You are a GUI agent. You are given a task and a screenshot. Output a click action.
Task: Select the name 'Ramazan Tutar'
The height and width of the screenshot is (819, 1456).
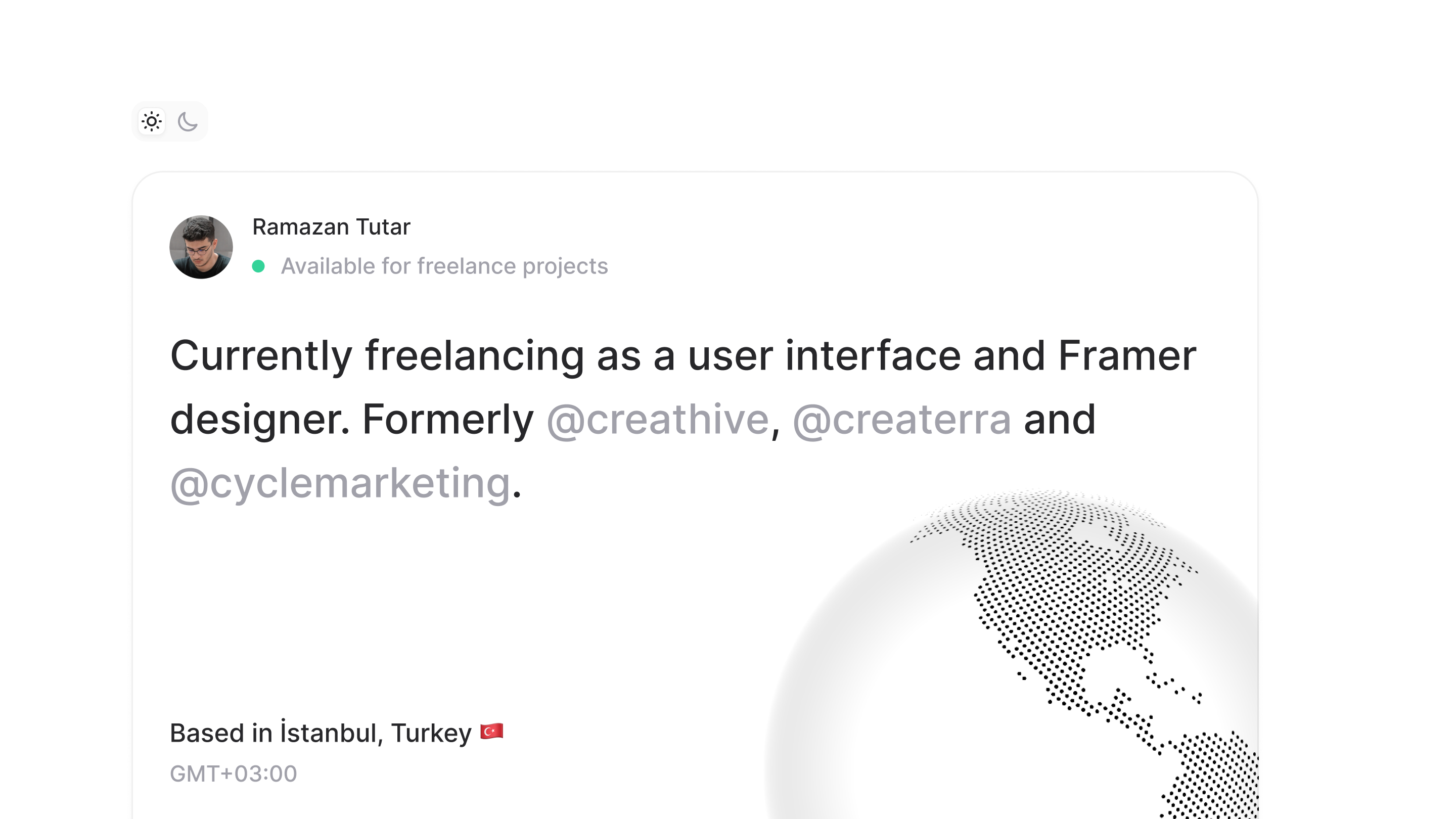(331, 226)
